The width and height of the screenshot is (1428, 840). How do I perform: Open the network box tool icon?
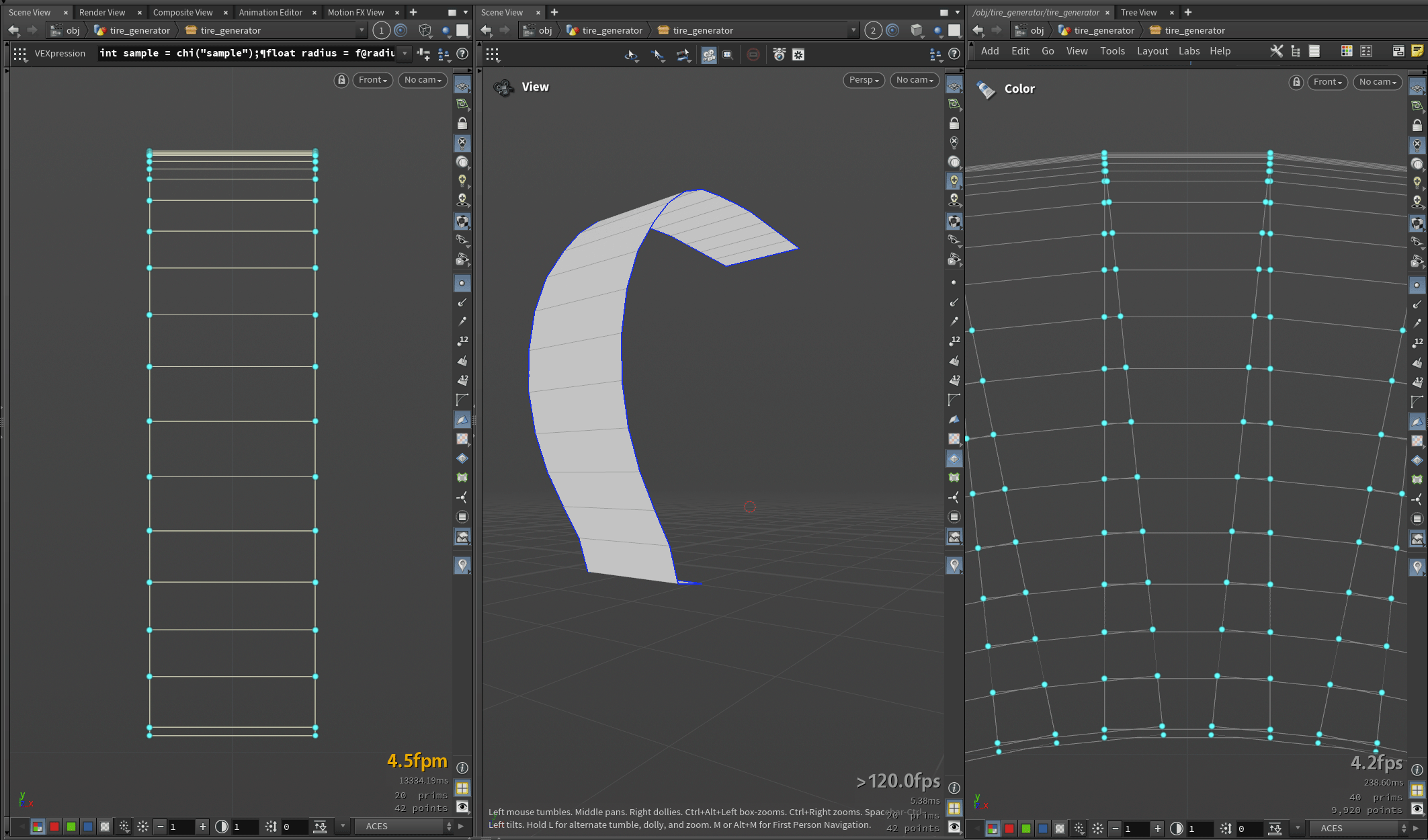coord(1398,51)
